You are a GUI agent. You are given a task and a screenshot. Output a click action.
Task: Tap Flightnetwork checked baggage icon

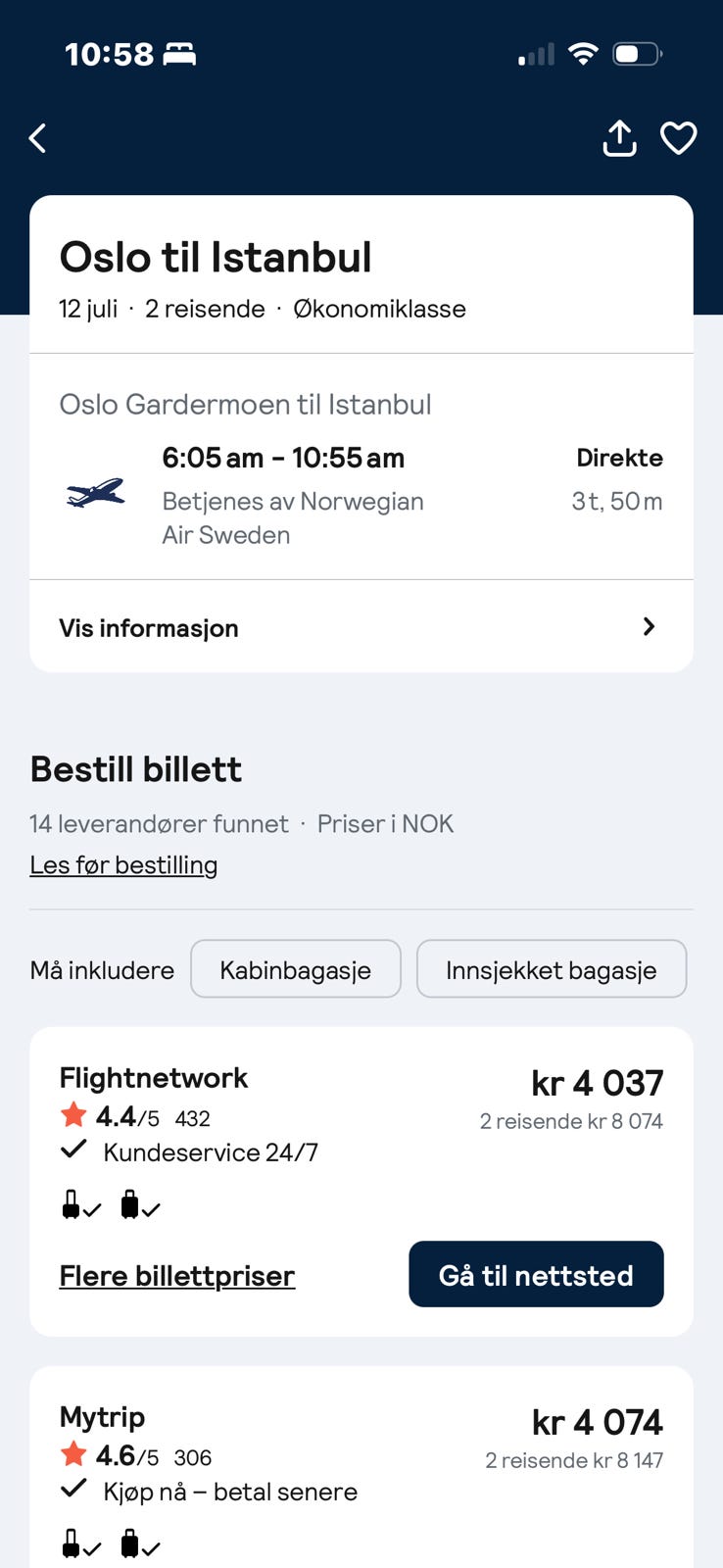[x=140, y=1204]
